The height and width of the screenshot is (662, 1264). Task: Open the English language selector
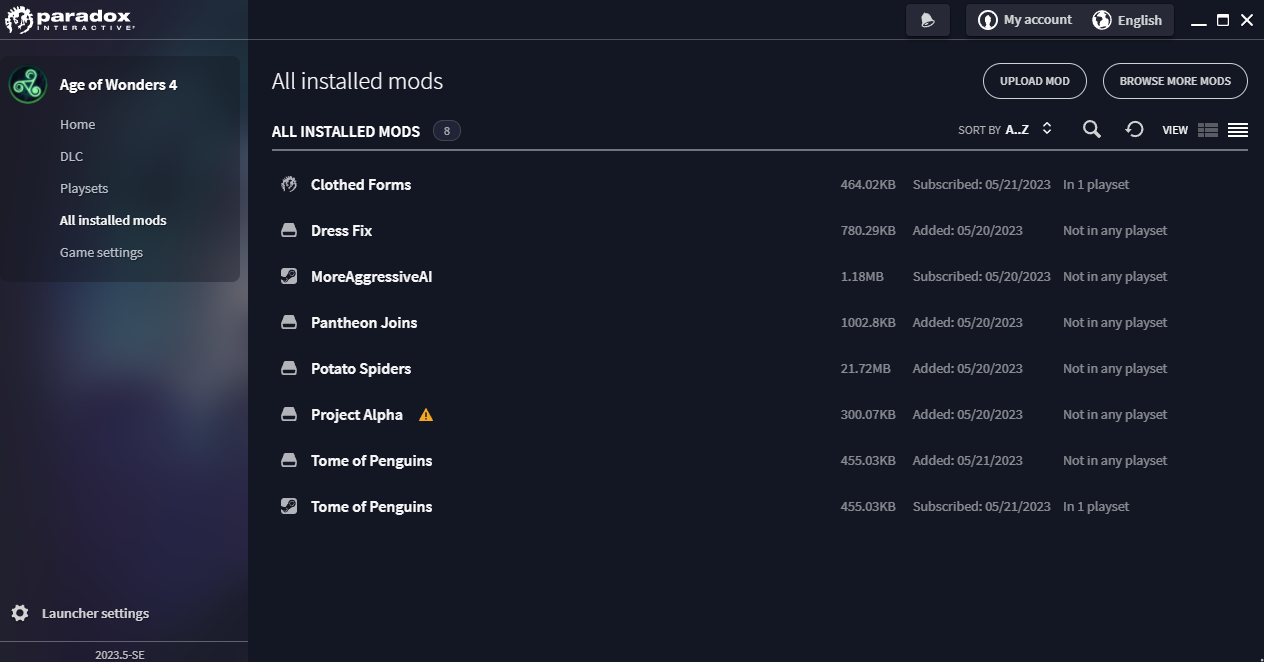pos(1127,20)
